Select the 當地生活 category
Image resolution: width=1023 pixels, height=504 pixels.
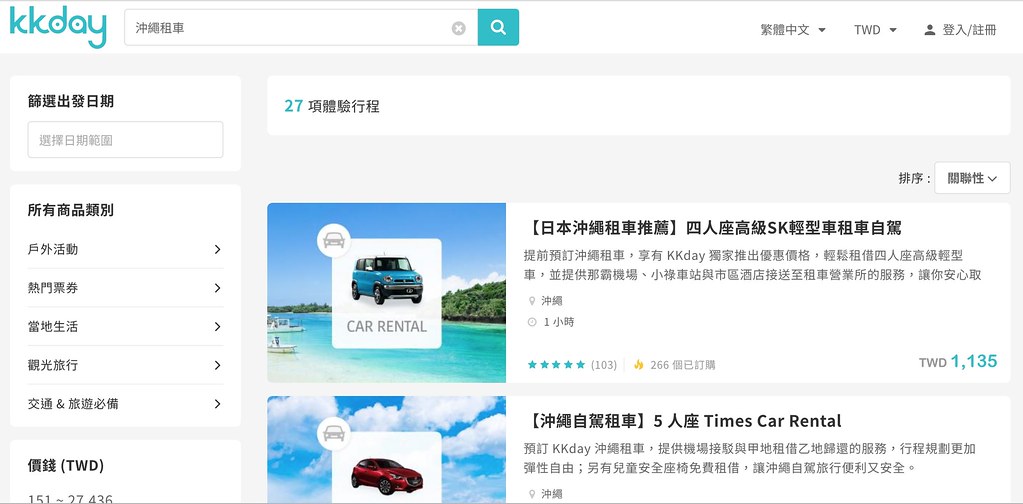(125, 327)
